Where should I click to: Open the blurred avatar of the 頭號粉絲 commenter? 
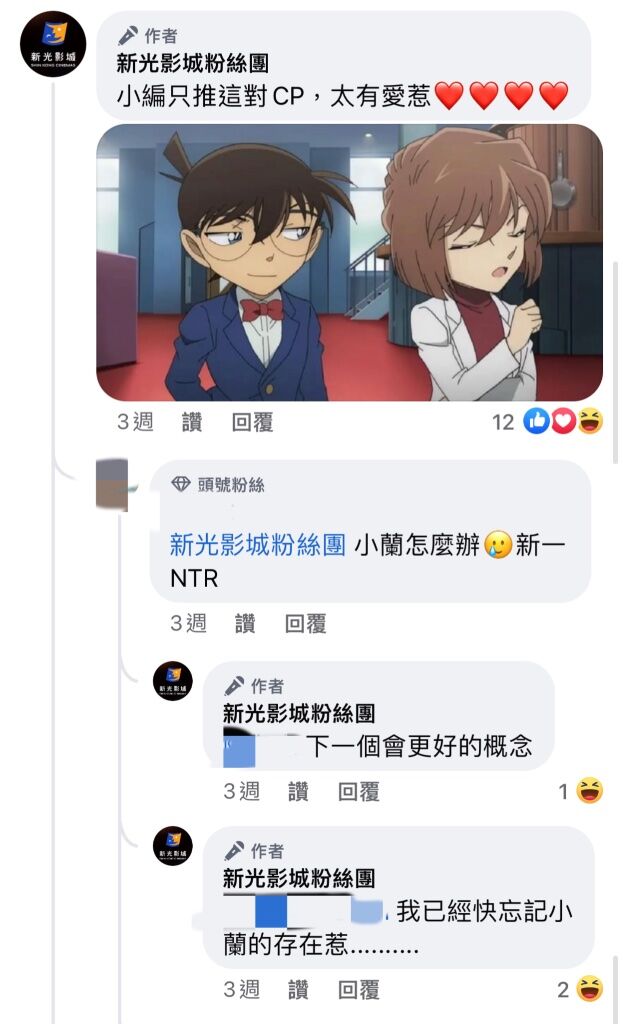point(112,485)
